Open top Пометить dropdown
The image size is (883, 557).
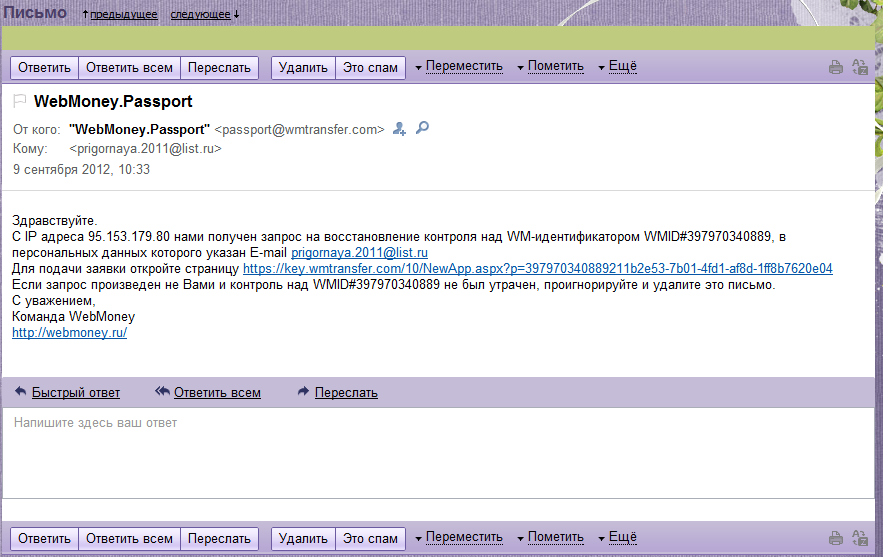pos(550,66)
